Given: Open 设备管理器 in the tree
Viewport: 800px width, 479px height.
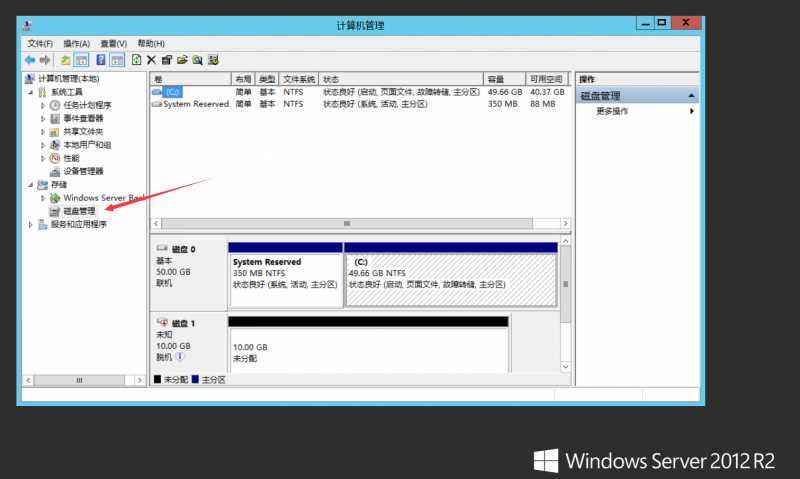Looking at the screenshot, I should [x=83, y=171].
